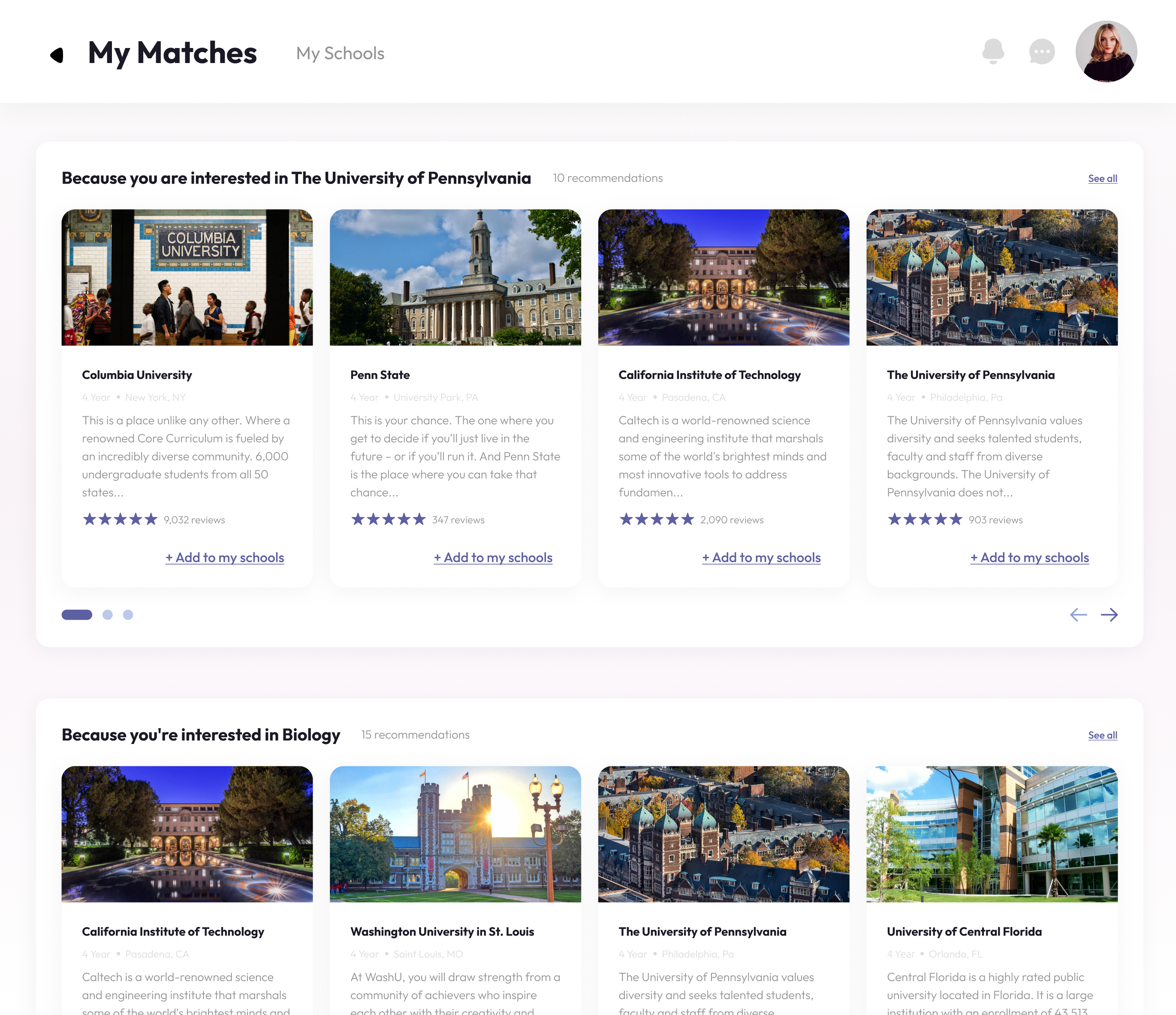The image size is (1176, 1015).
Task: Click the 9,032 reviews count
Action: point(194,520)
